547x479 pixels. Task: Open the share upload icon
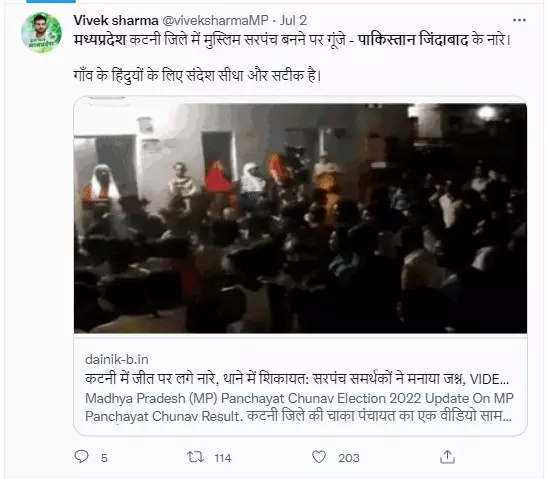tap(447, 457)
